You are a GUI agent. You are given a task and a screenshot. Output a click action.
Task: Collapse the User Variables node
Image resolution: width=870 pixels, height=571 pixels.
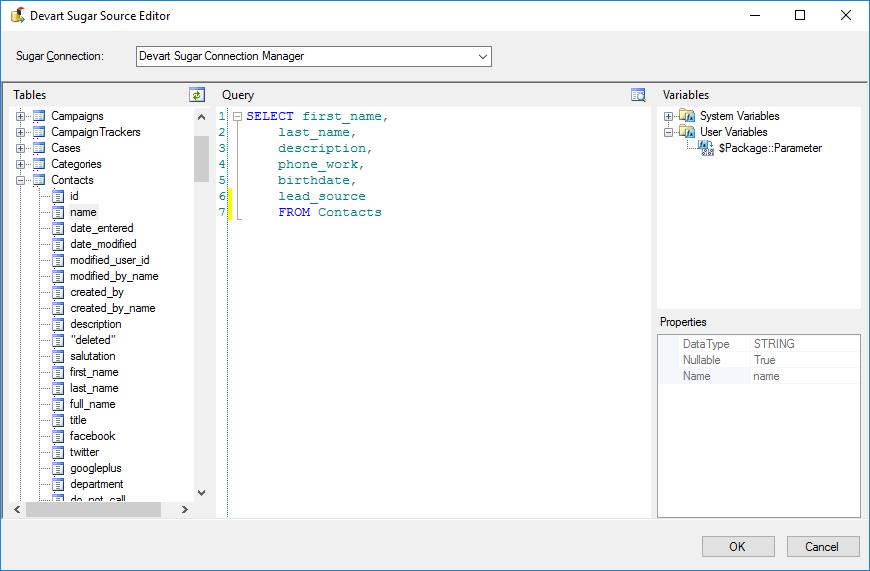tap(668, 132)
